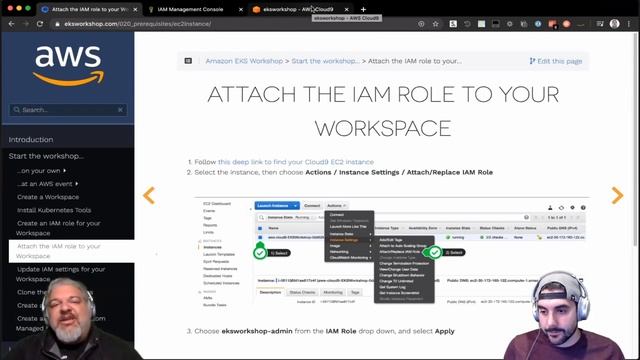Open Create an IAM role for your Workspace

tap(58, 228)
